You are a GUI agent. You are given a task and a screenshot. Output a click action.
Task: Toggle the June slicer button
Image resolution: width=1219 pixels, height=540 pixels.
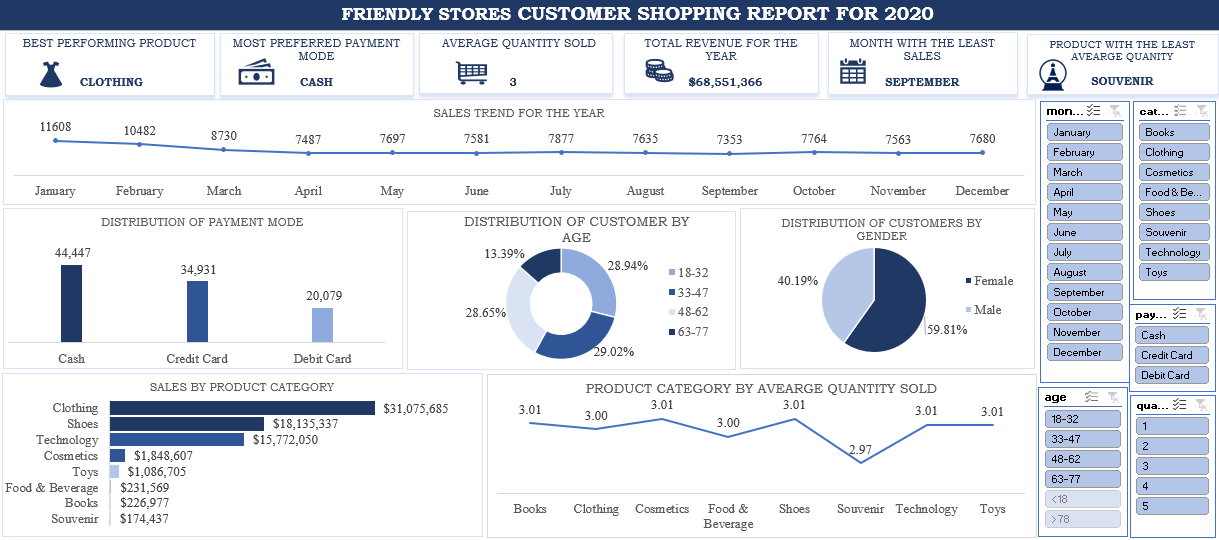(x=1084, y=232)
